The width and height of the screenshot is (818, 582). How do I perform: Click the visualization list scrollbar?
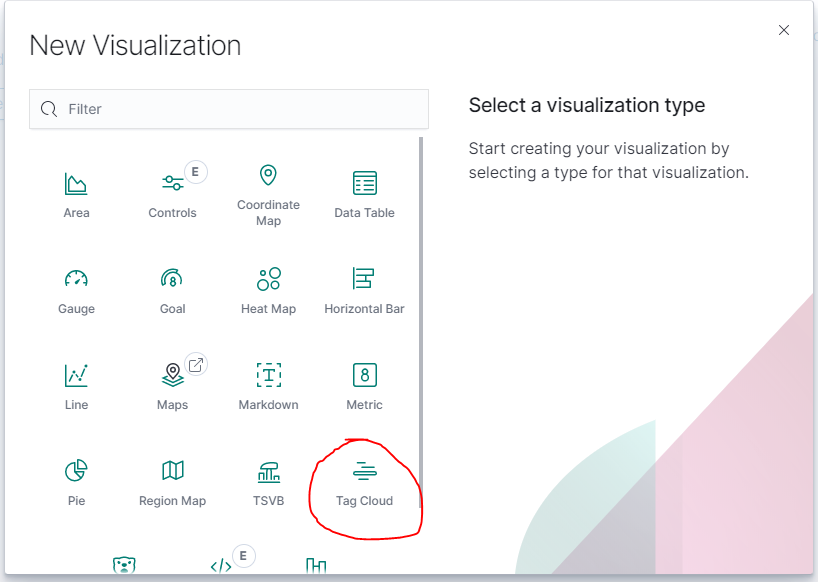click(420, 322)
